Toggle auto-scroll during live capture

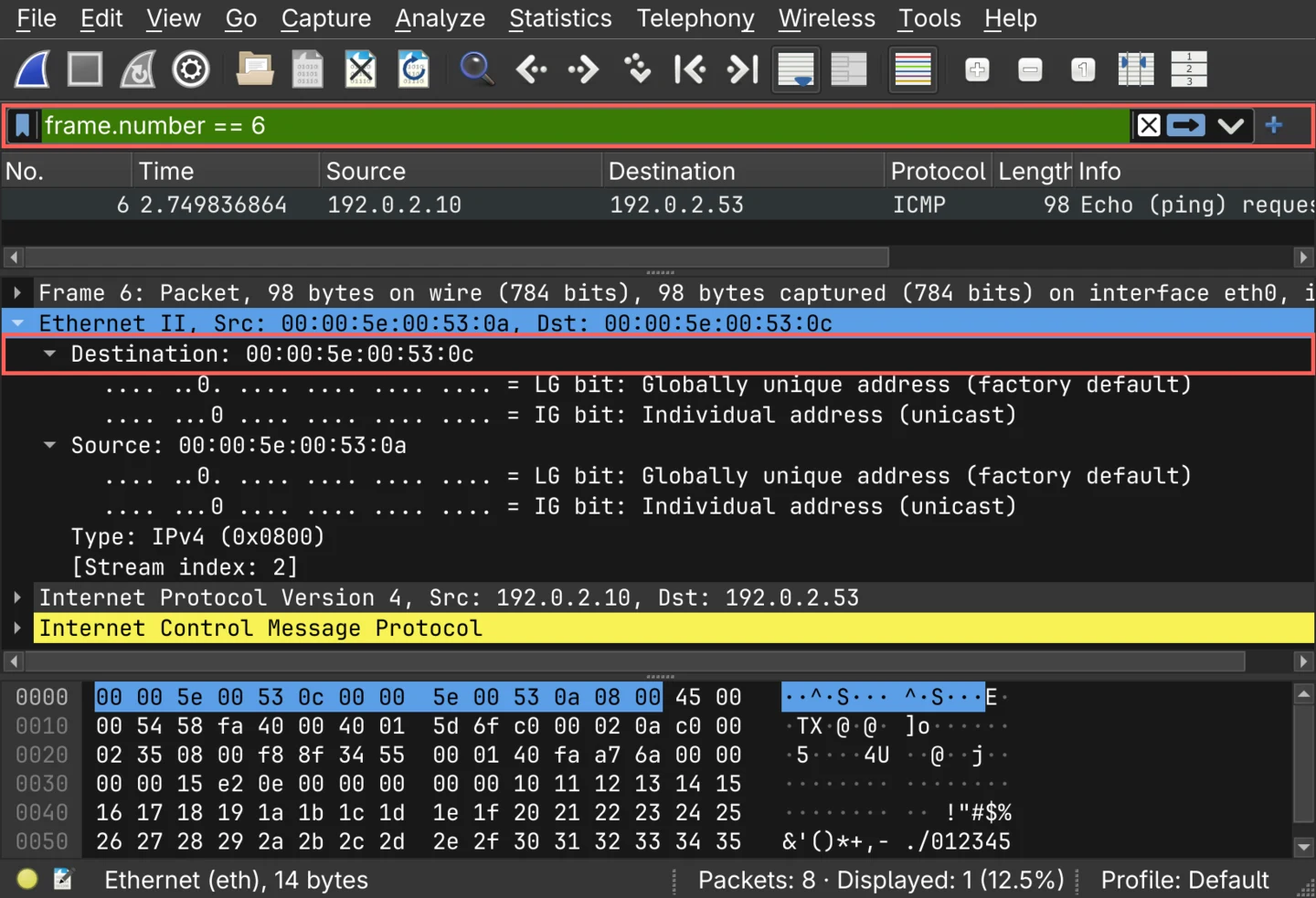[796, 69]
